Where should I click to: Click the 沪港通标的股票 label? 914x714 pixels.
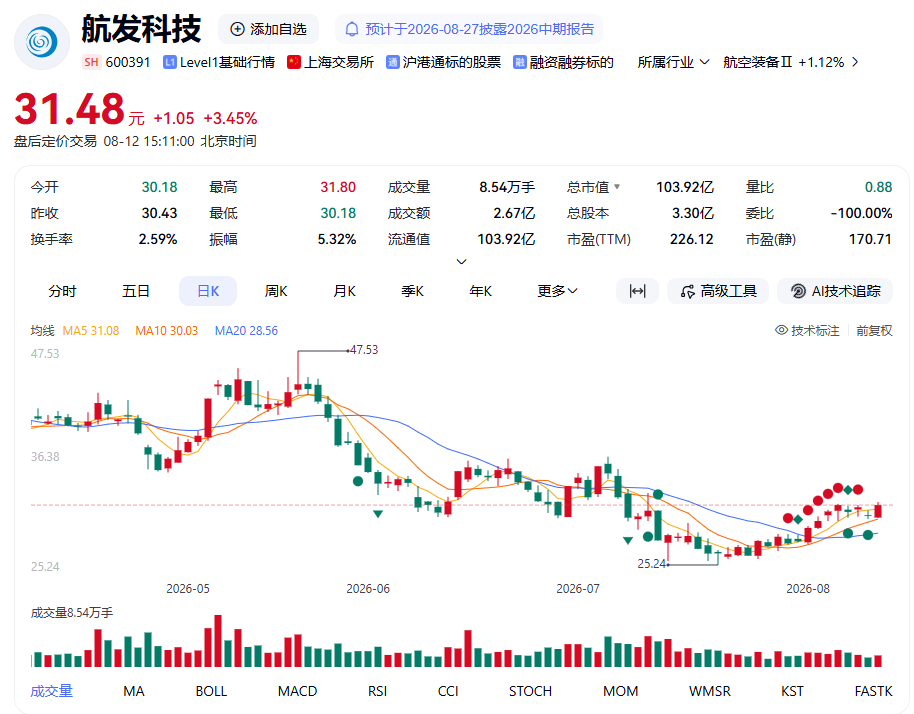tap(452, 62)
